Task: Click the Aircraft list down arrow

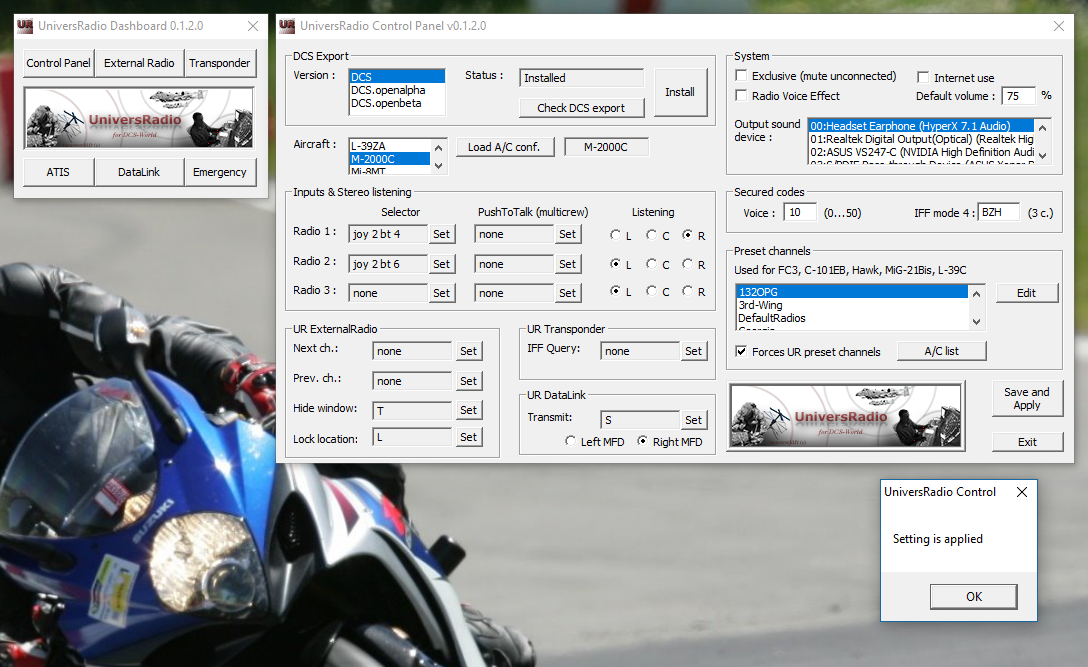Action: 439,165
